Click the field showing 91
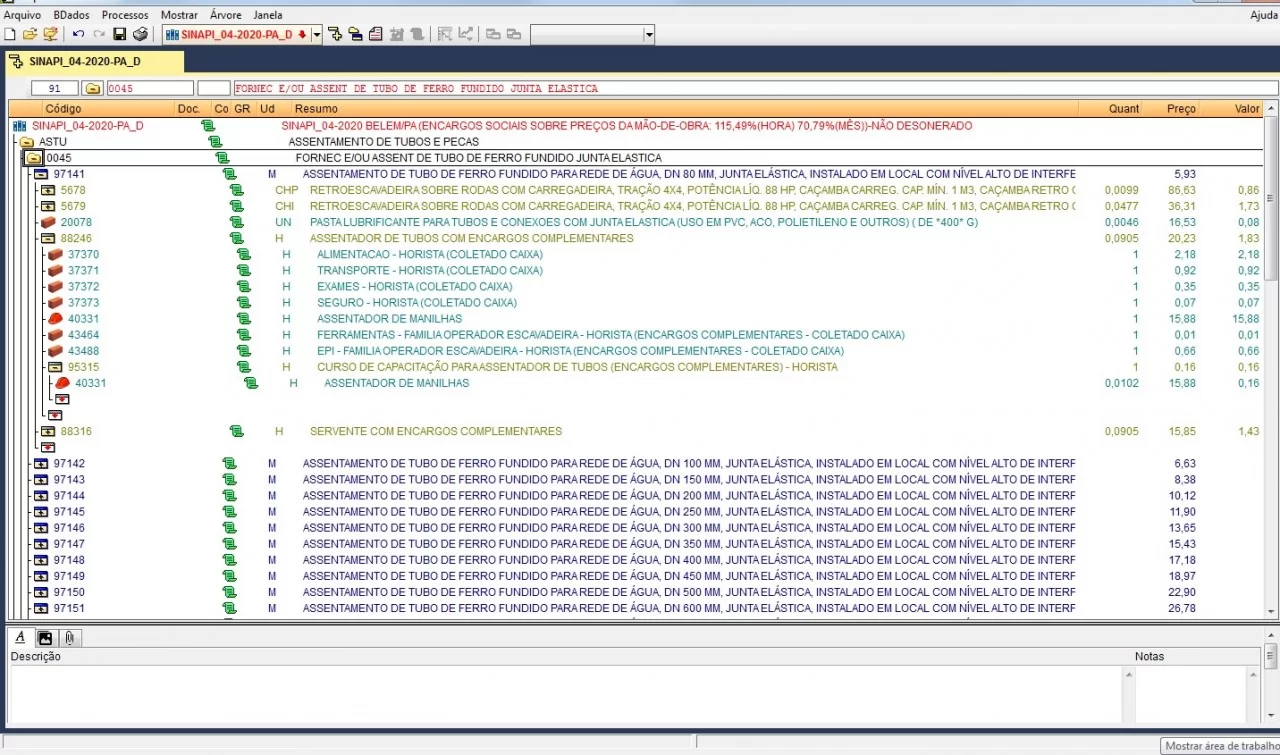This screenshot has height=755, width=1280. point(55,88)
